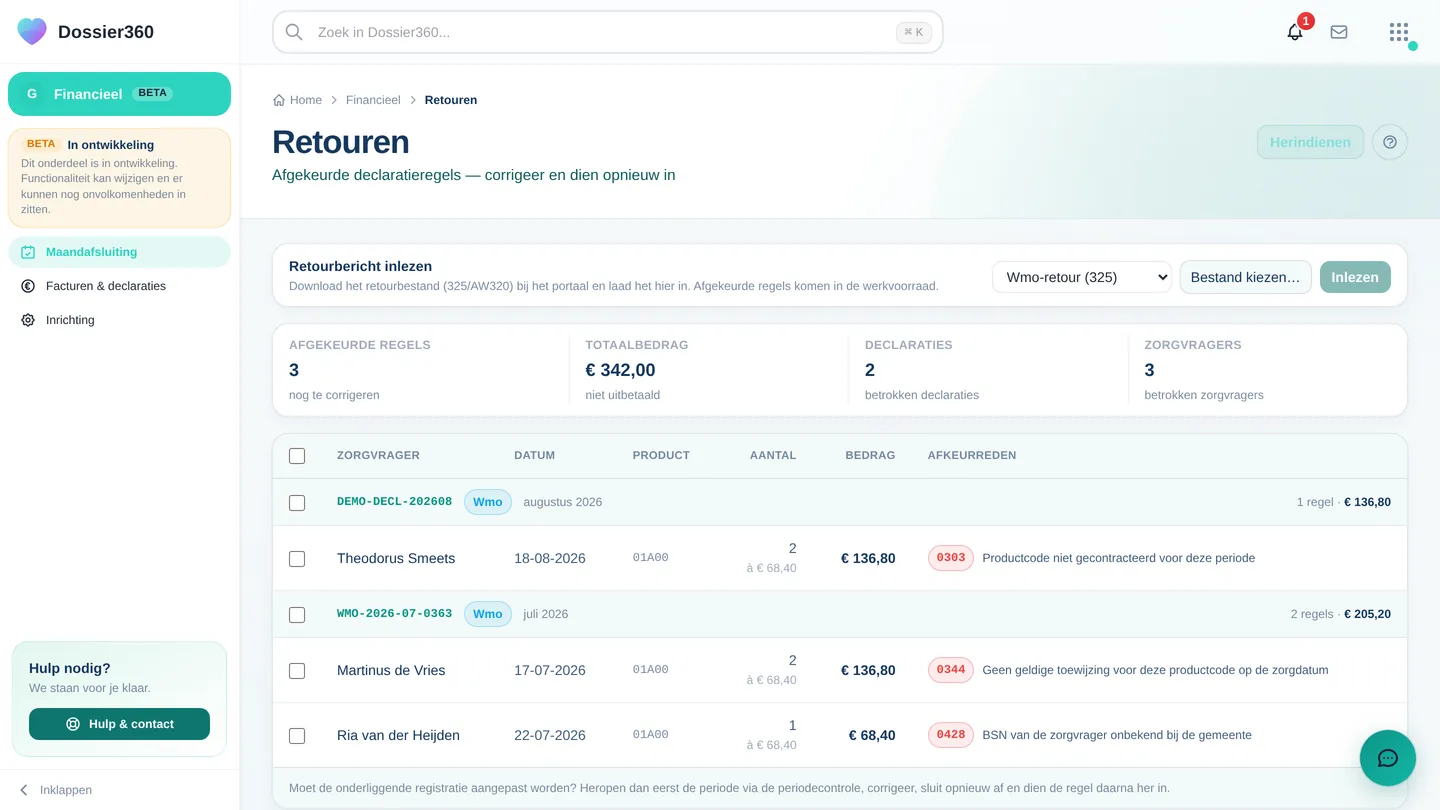Click the 0344 rejection code badge

click(951, 670)
